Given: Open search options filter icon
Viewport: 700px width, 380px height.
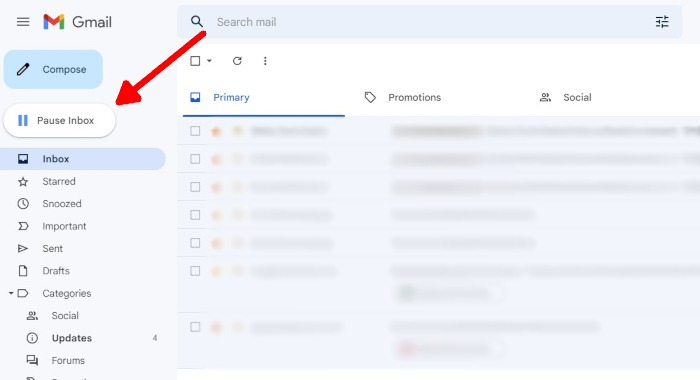Looking at the screenshot, I should pyautogui.click(x=662, y=21).
